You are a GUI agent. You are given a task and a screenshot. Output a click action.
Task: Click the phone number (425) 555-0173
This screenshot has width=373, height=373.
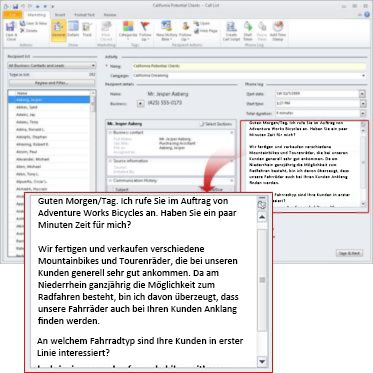click(165, 103)
